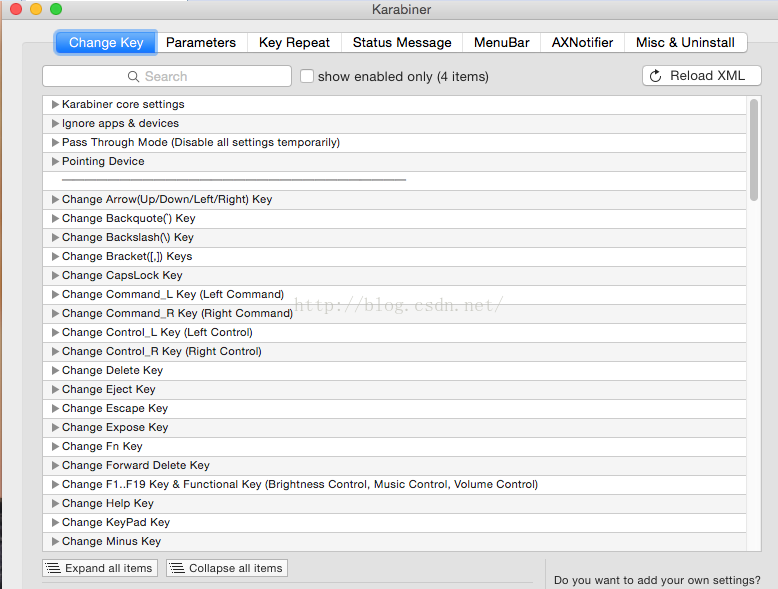Expand Change Fn Key section
The height and width of the screenshot is (589, 778).
click(x=56, y=447)
